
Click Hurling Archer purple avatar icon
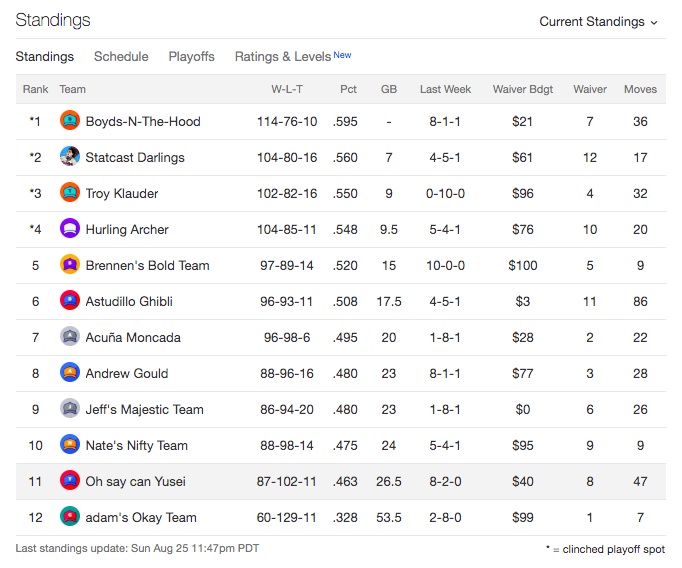coord(70,229)
